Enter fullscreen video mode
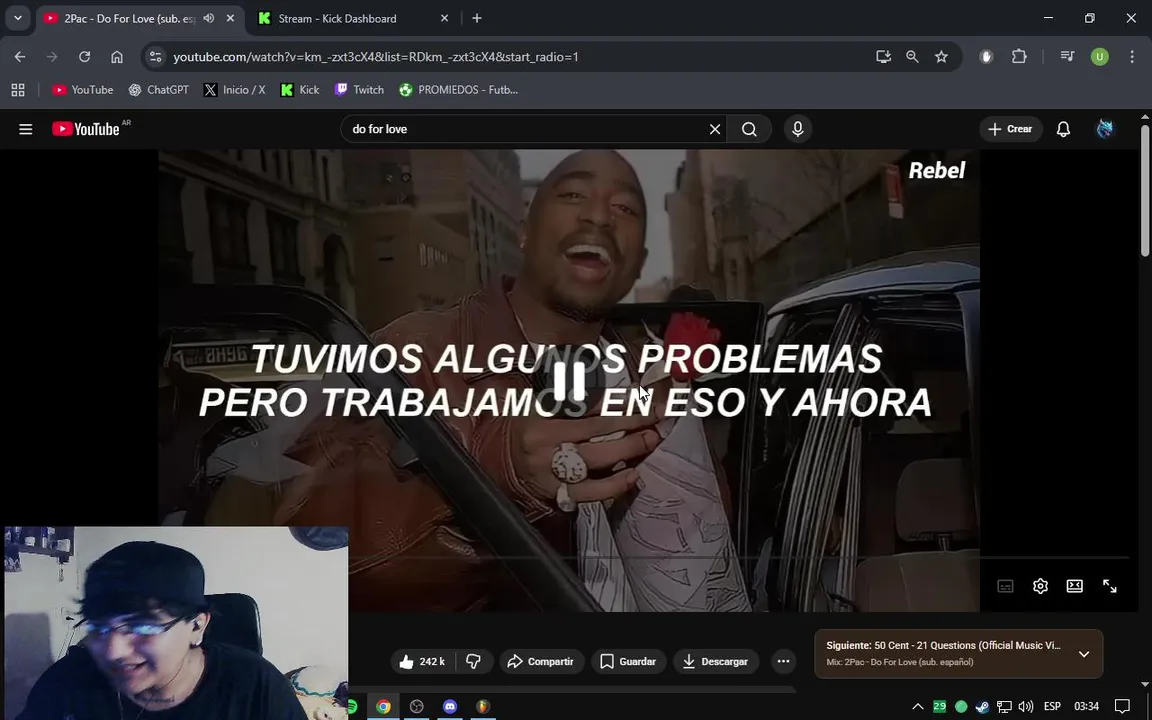 point(1109,586)
